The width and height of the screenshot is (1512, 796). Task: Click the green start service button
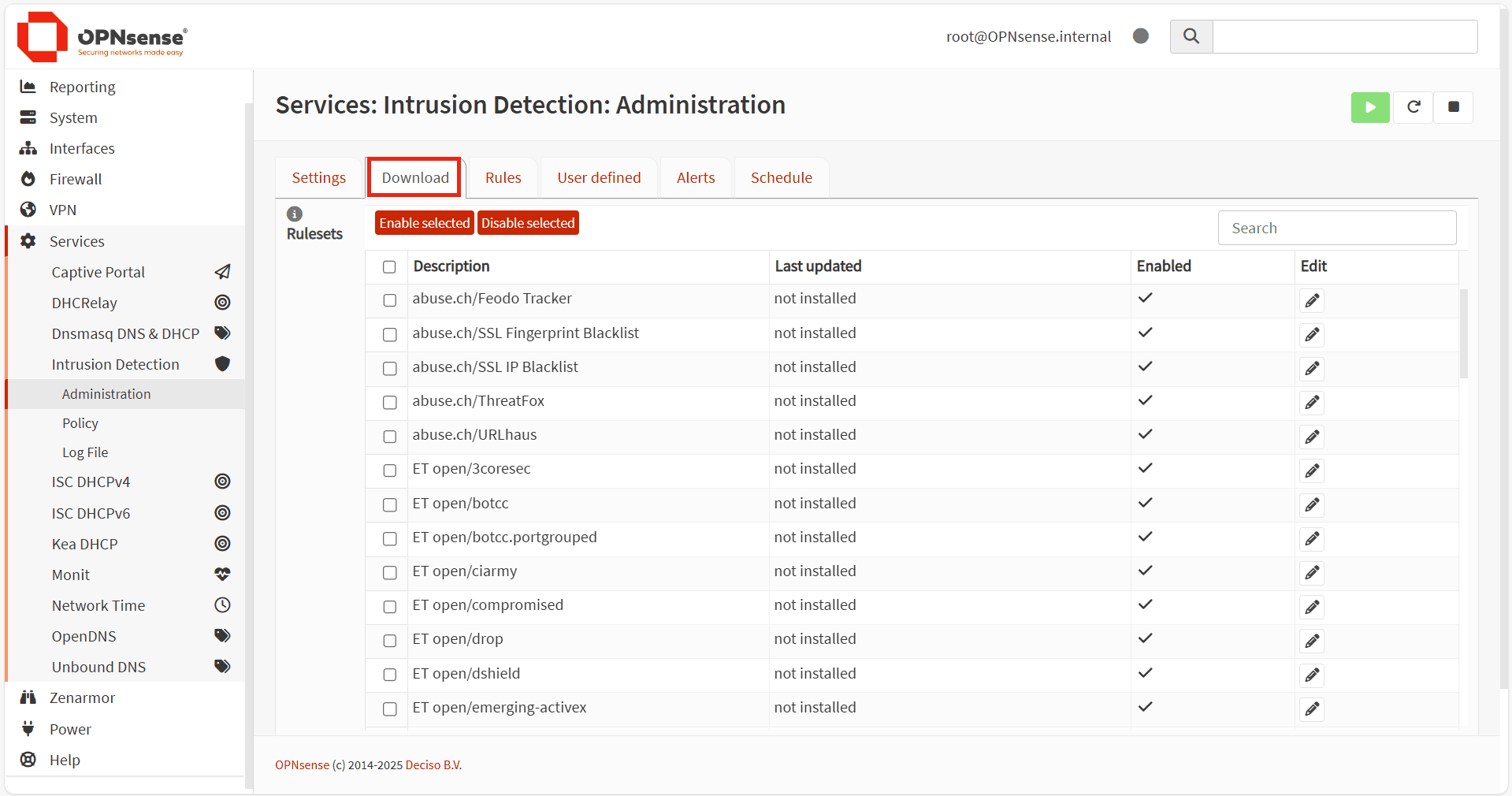tap(1369, 107)
